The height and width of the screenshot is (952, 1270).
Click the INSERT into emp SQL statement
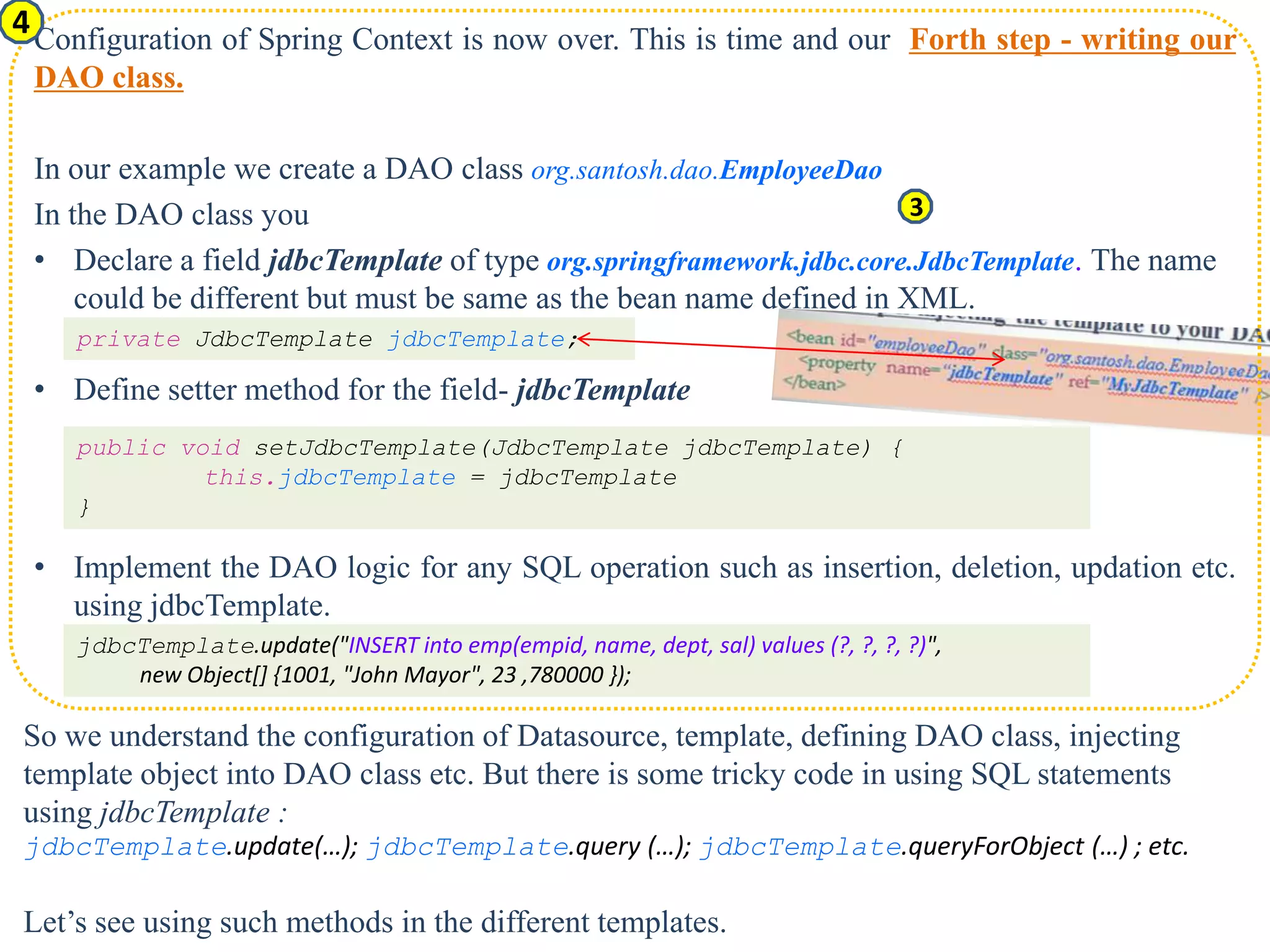click(x=637, y=646)
